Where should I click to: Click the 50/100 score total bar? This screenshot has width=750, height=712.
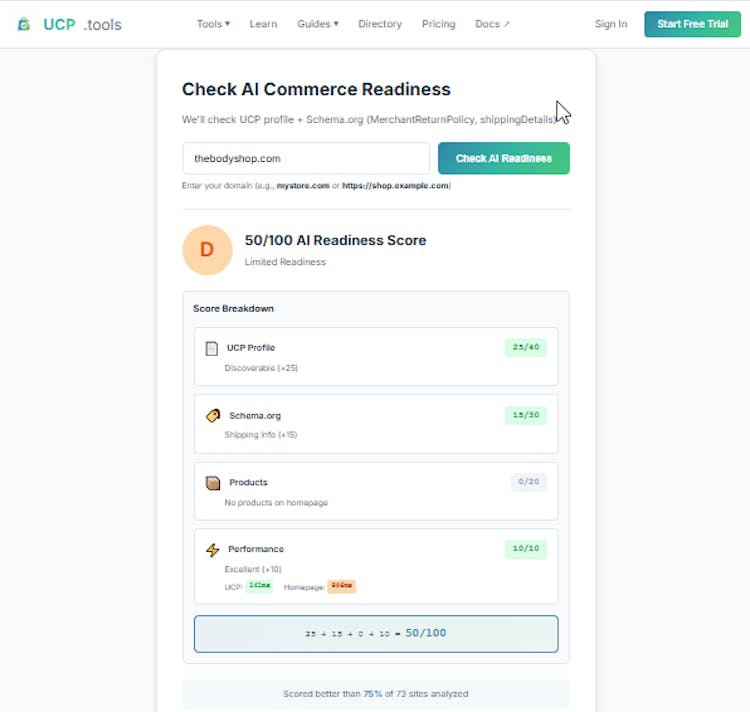[x=376, y=633]
